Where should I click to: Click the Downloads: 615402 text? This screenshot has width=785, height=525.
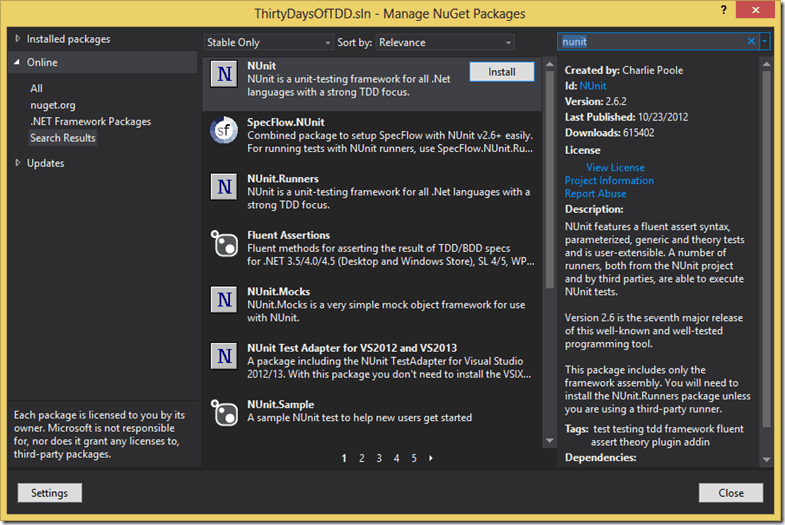tap(609, 133)
